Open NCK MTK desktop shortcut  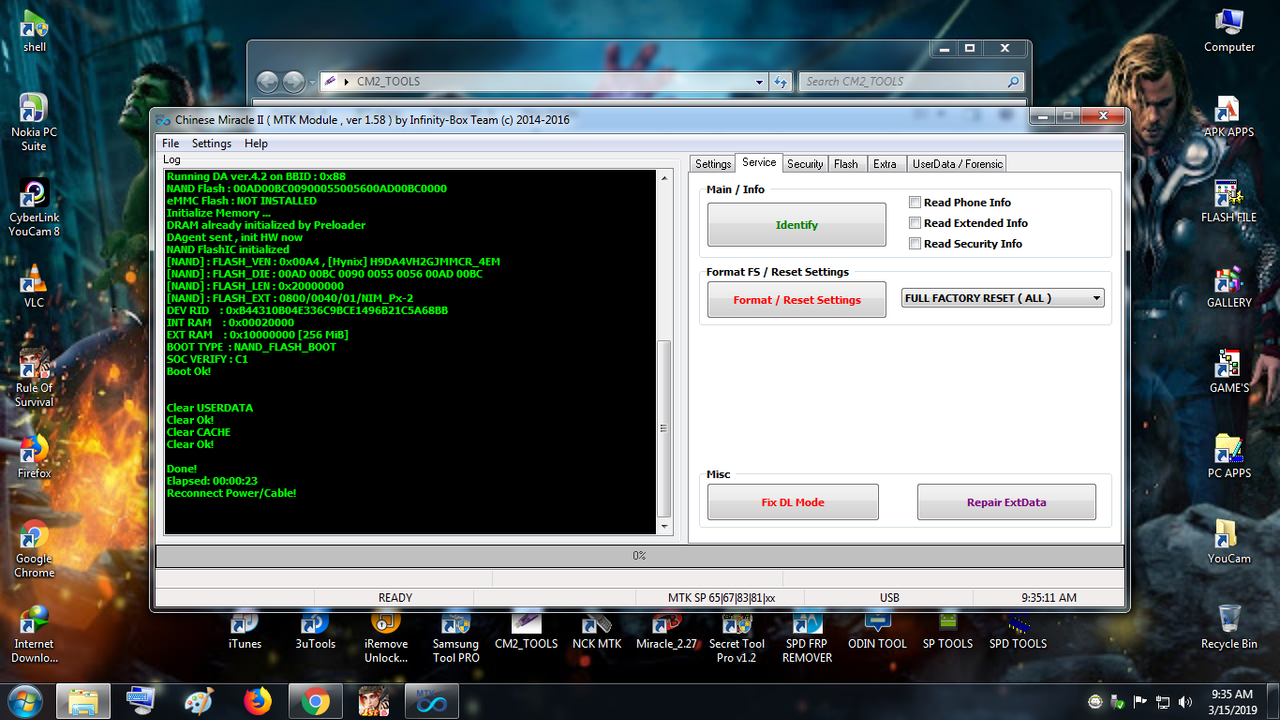coord(597,630)
